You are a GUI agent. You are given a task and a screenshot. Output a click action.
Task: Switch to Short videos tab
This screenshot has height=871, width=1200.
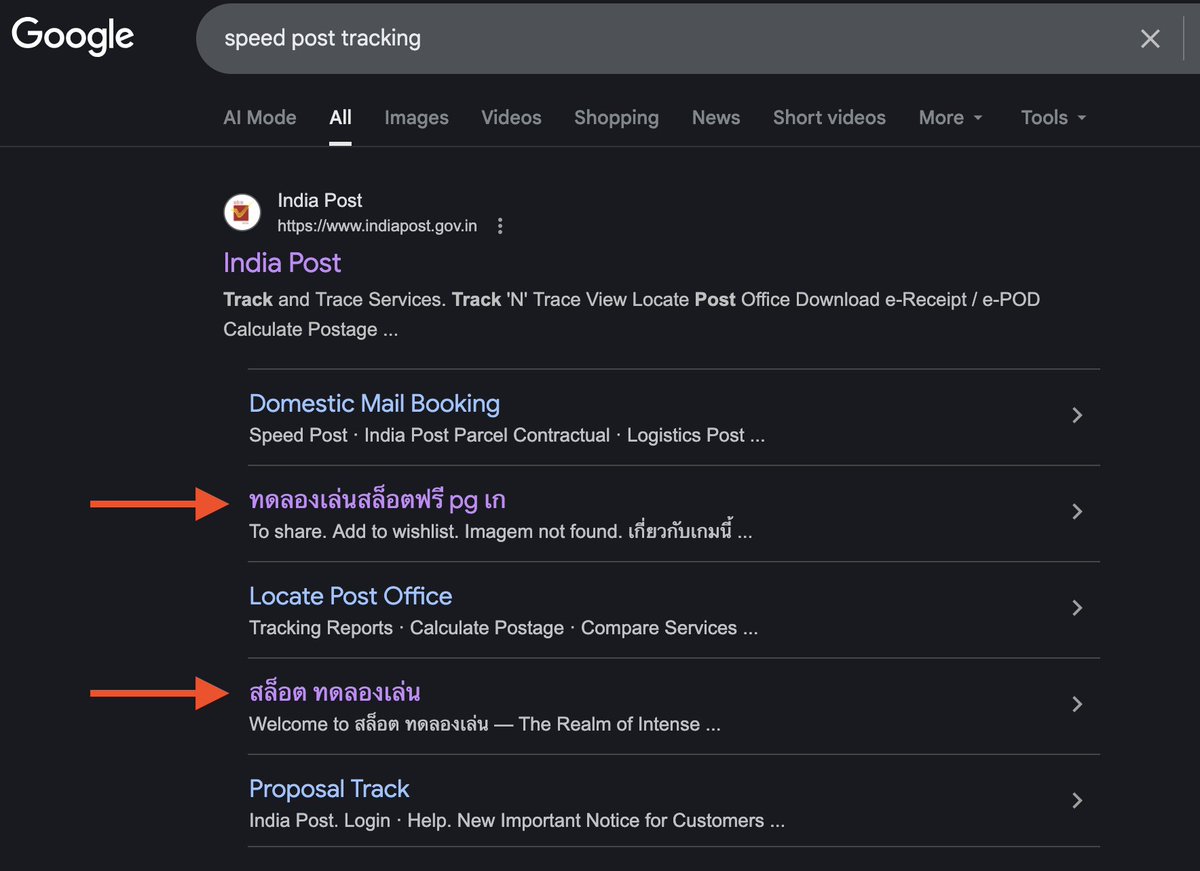[x=829, y=118]
